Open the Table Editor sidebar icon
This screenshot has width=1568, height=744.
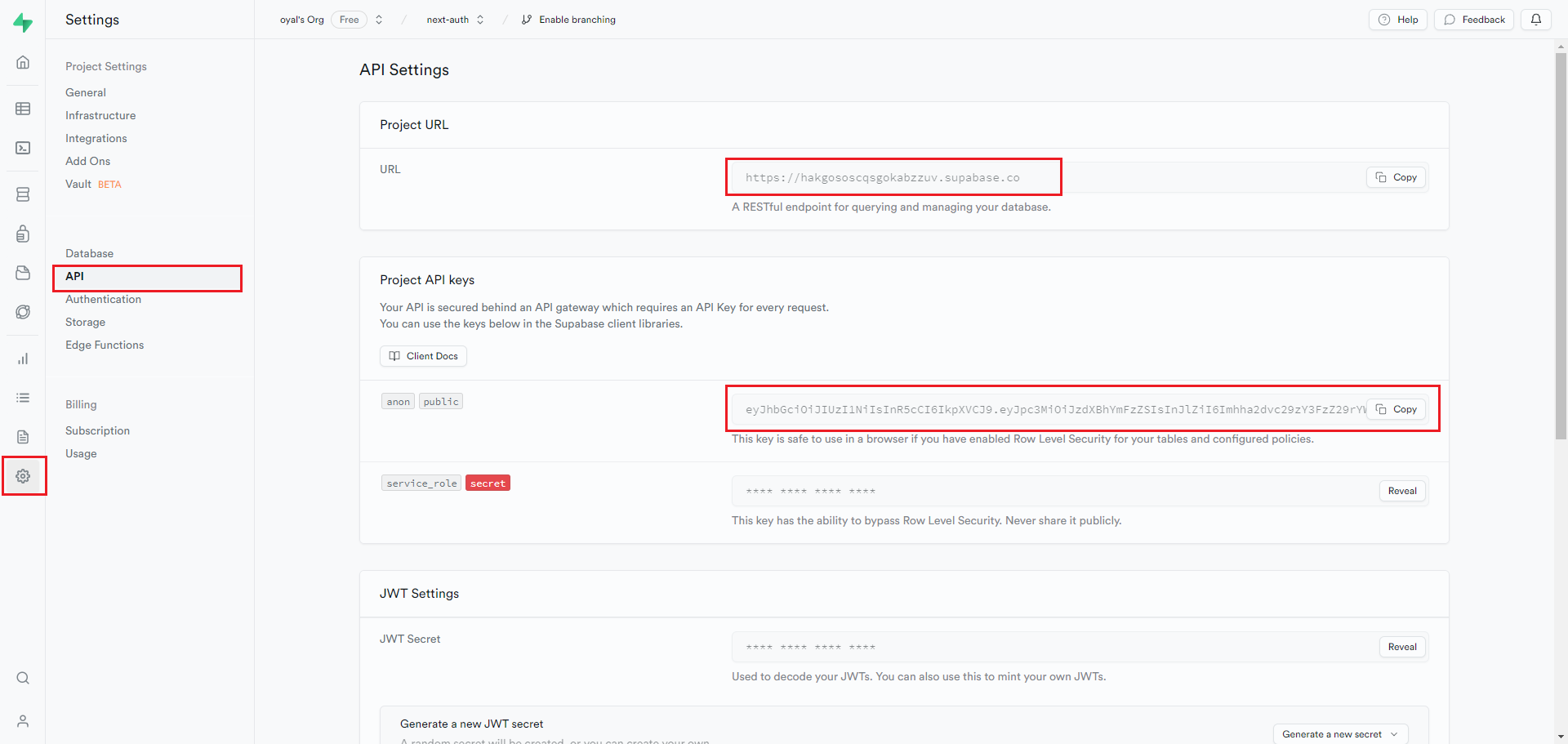tap(23, 109)
